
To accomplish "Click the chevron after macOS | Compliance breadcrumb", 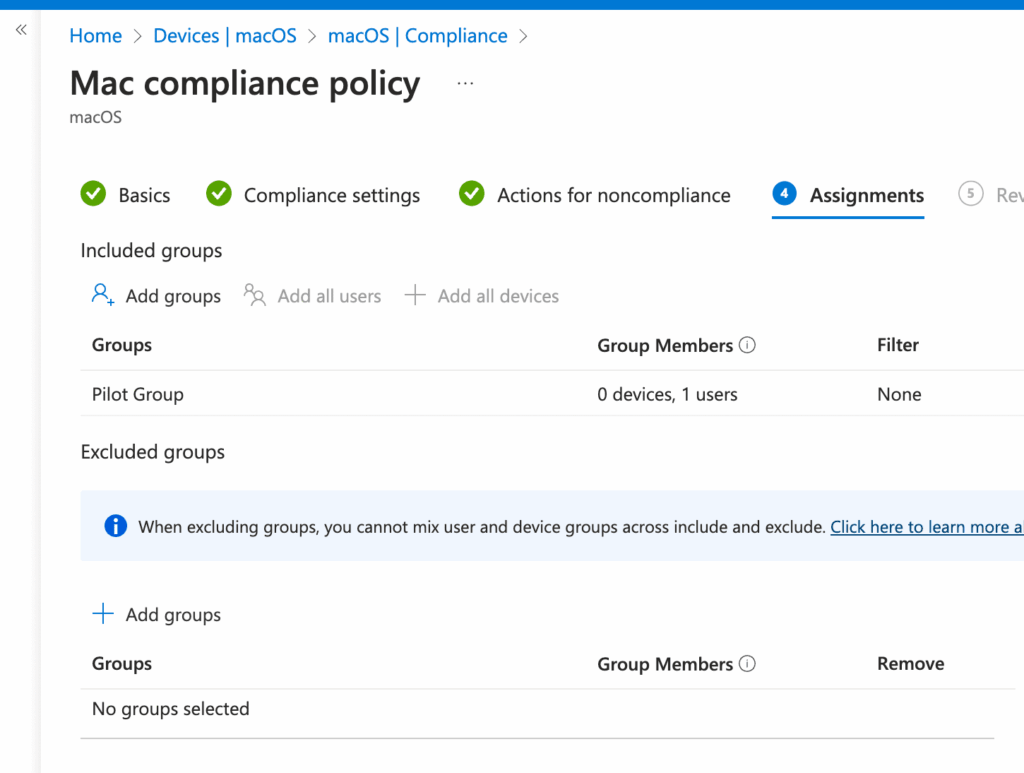I will point(523,36).
